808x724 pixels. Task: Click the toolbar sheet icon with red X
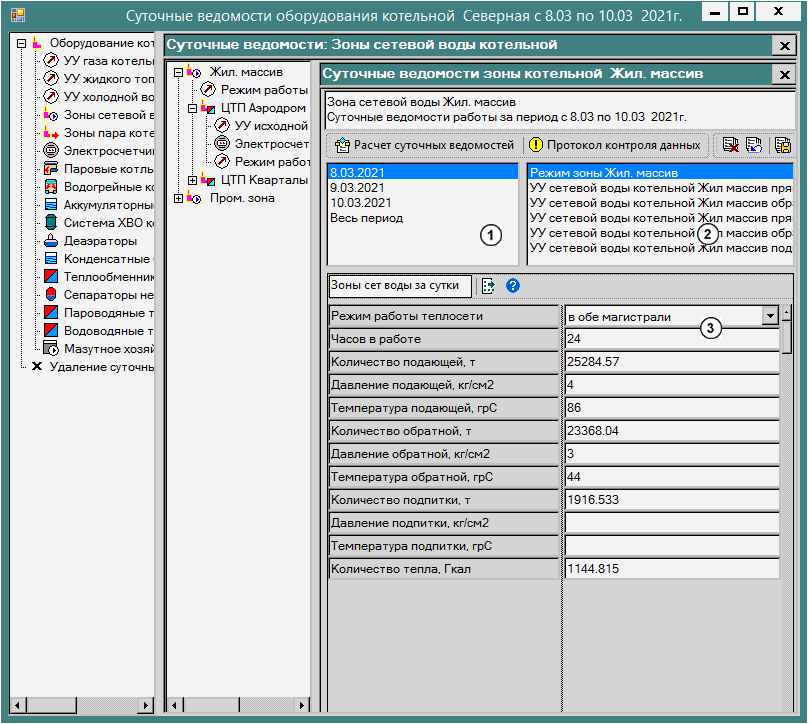tap(731, 145)
